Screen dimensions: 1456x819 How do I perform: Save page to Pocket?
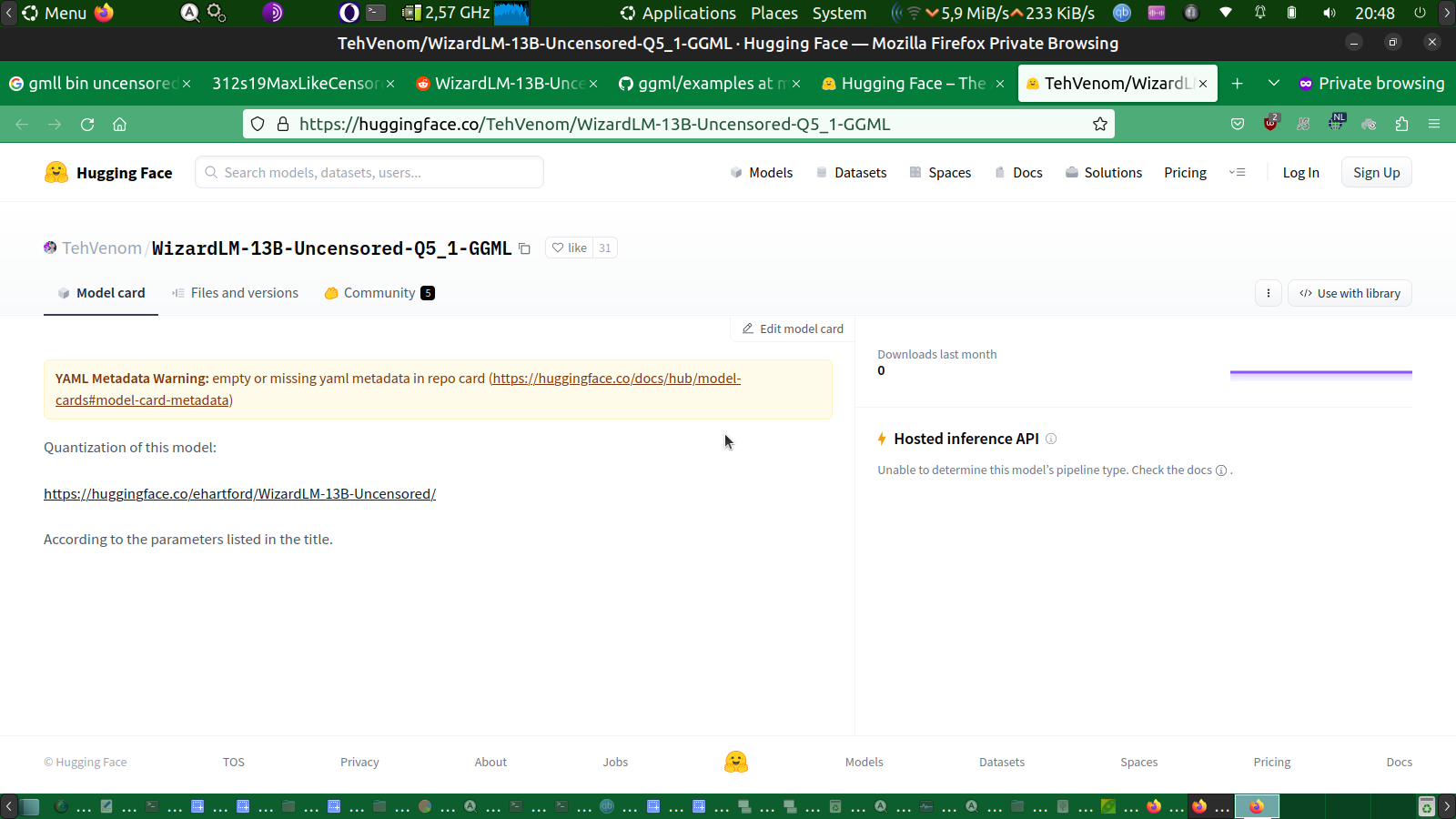point(1238,125)
